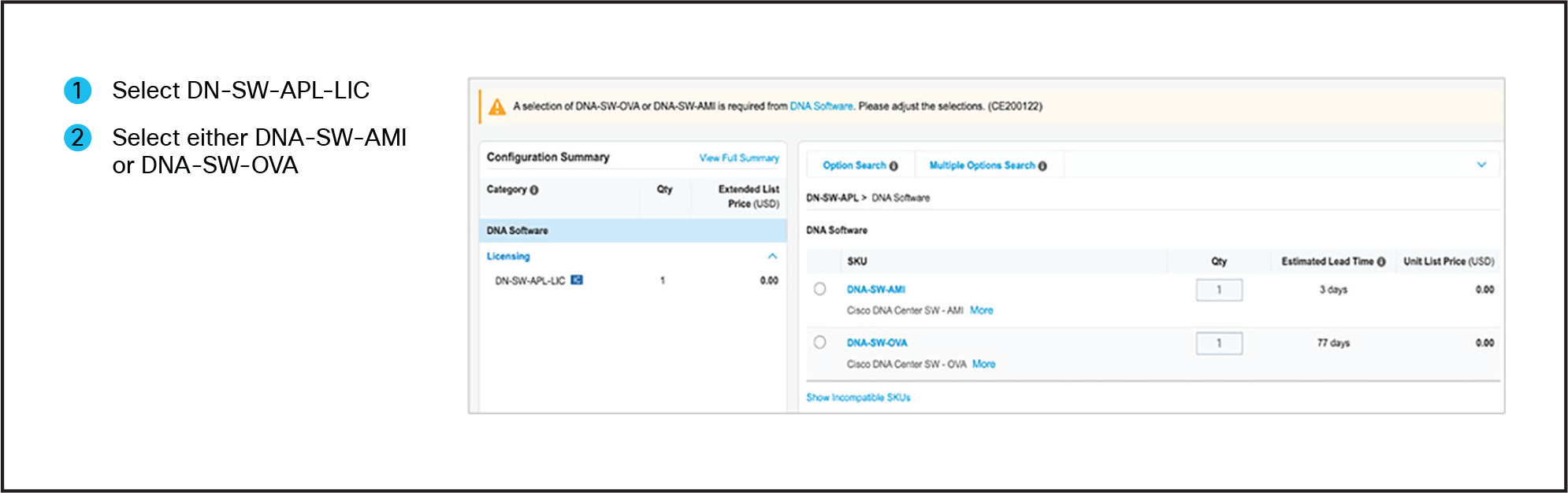Viewport: 1568px width, 493px height.
Task: Click the info icon beside Option Search
Action: [894, 166]
